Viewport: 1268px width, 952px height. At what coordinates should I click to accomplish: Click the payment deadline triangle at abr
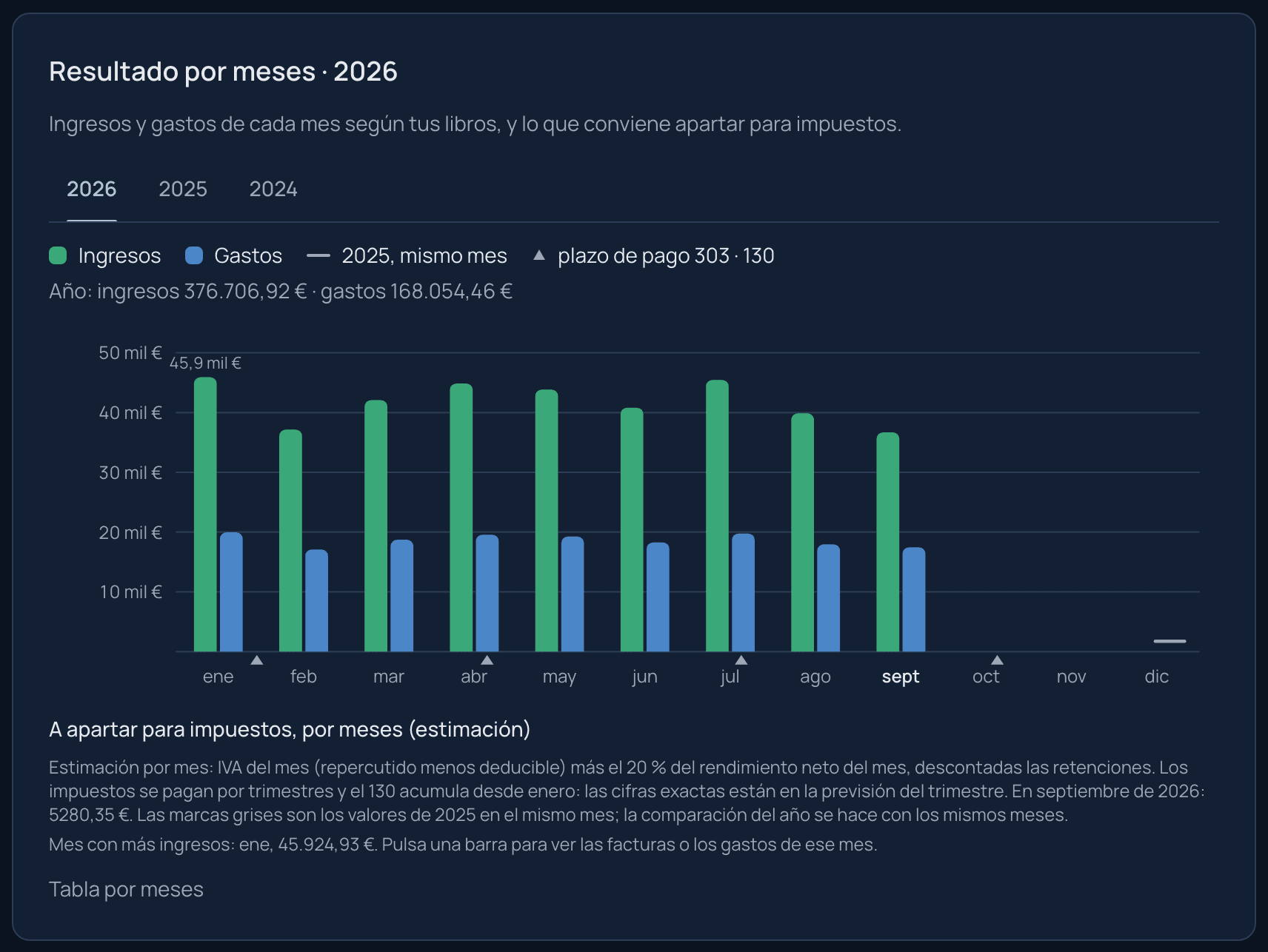tap(487, 660)
